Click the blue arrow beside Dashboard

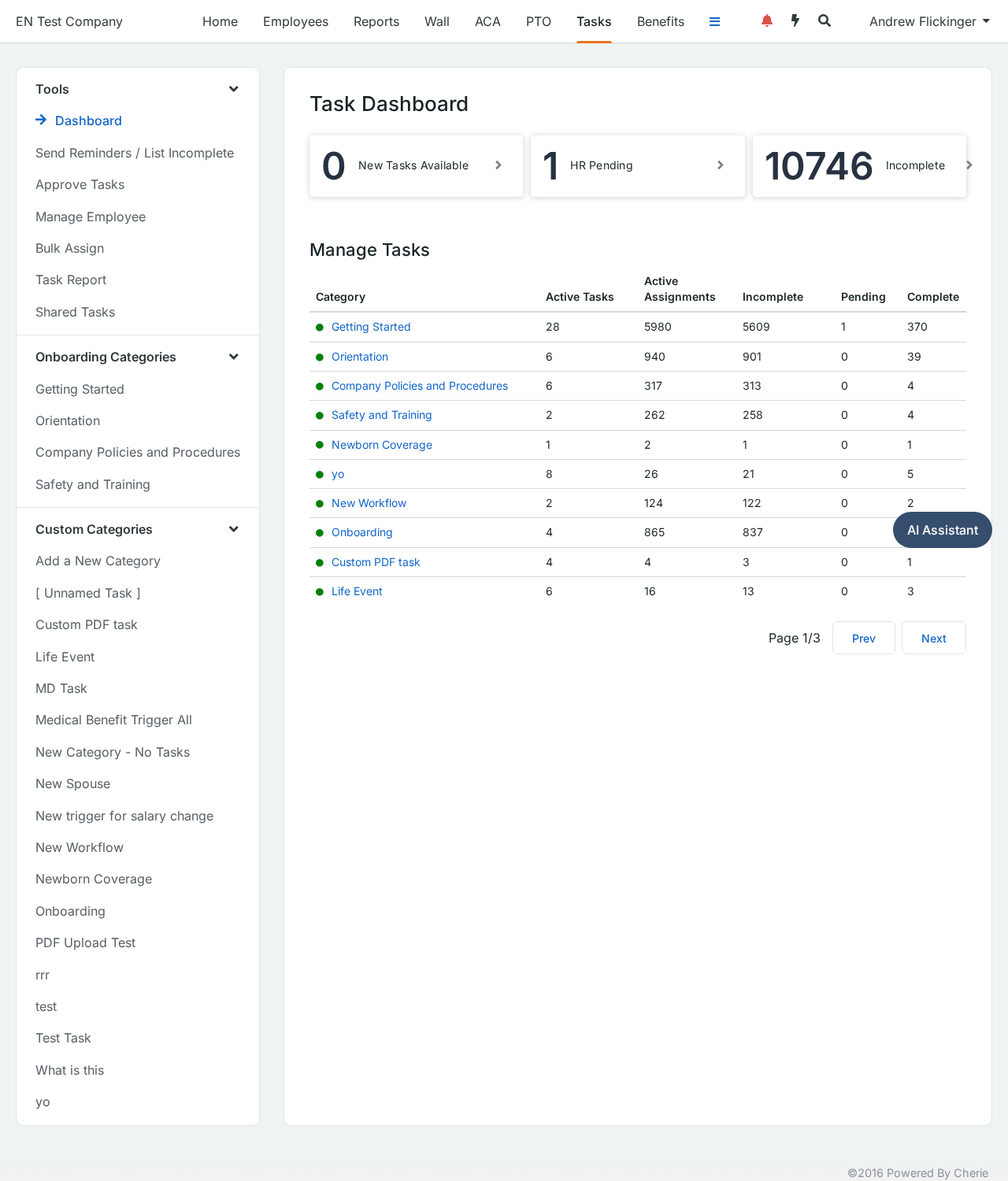(41, 120)
